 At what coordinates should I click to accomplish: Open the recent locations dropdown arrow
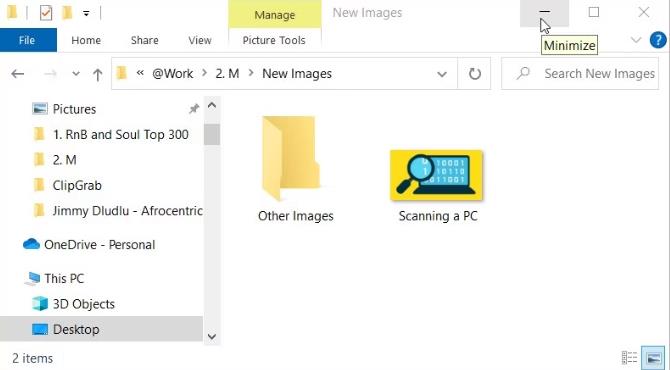[x=76, y=74]
